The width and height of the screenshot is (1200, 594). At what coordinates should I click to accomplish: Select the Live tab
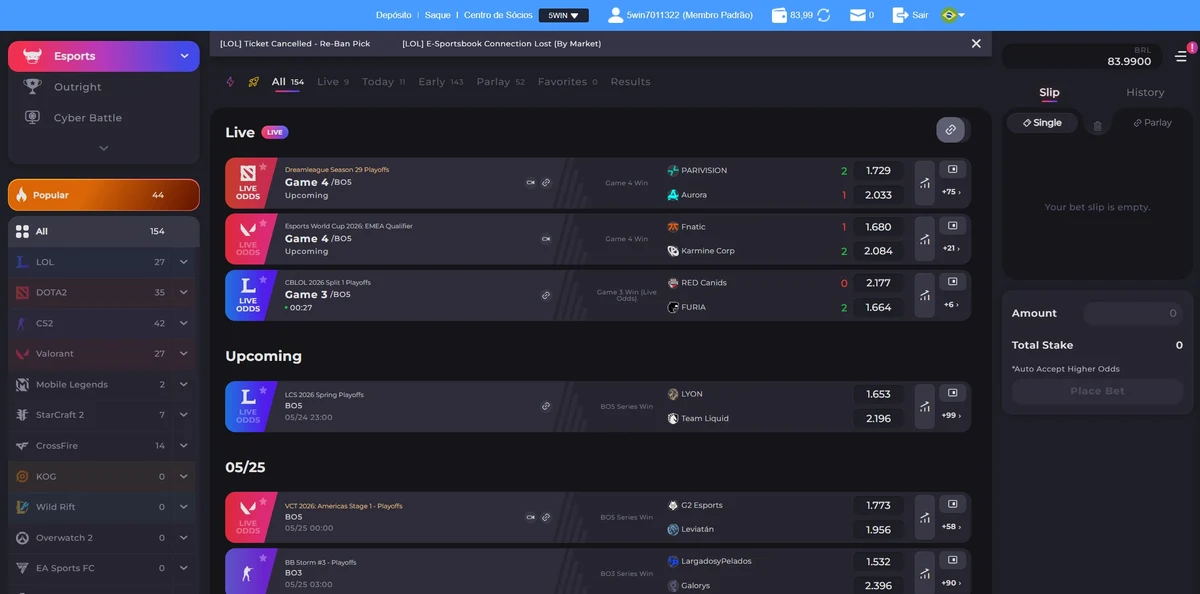pyautogui.click(x=333, y=82)
